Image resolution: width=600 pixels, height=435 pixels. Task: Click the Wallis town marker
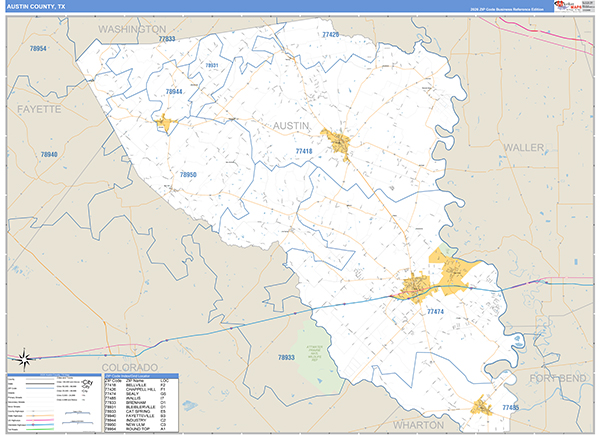[481, 406]
